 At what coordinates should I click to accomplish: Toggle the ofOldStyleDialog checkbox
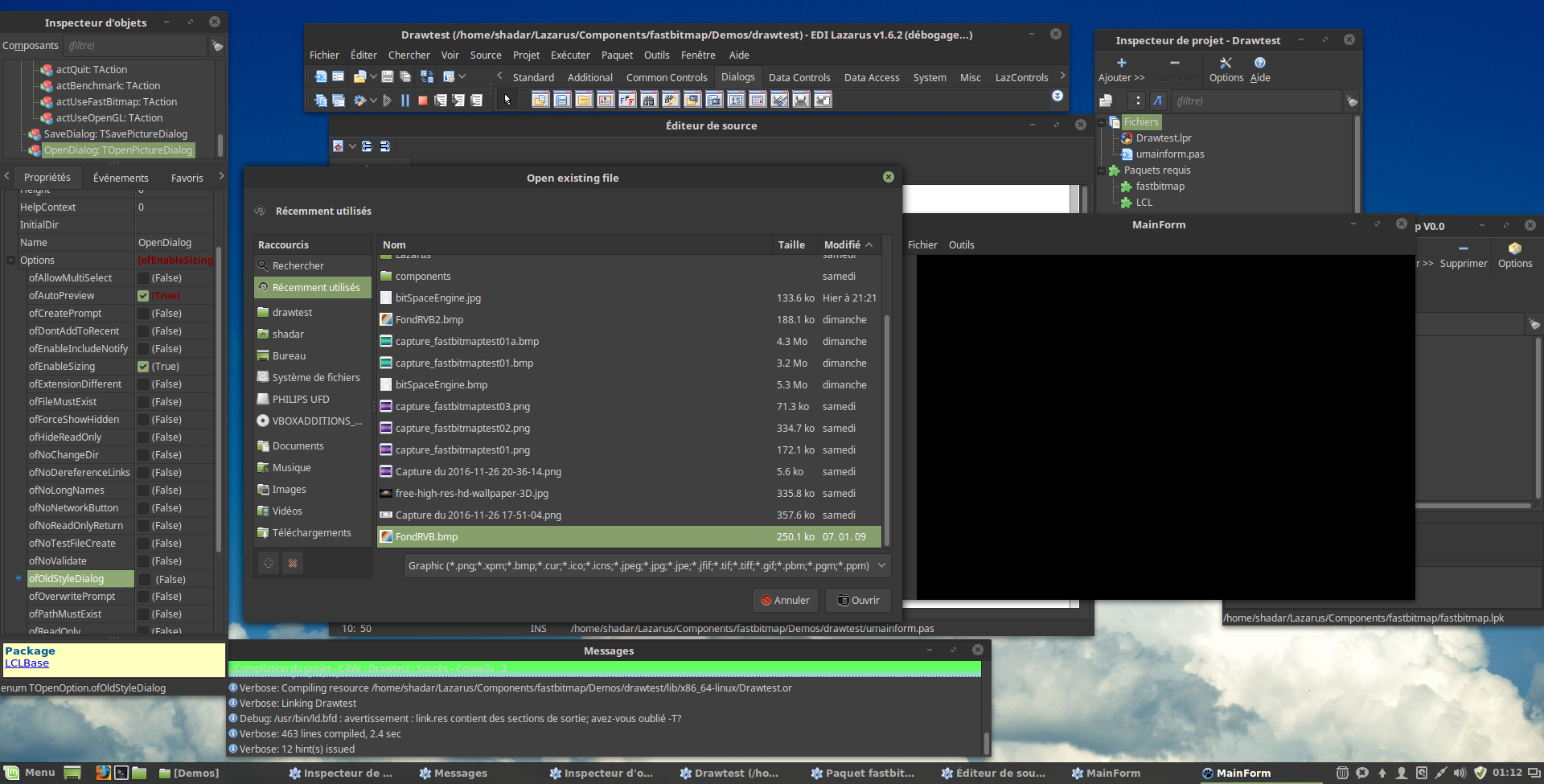pyautogui.click(x=145, y=579)
